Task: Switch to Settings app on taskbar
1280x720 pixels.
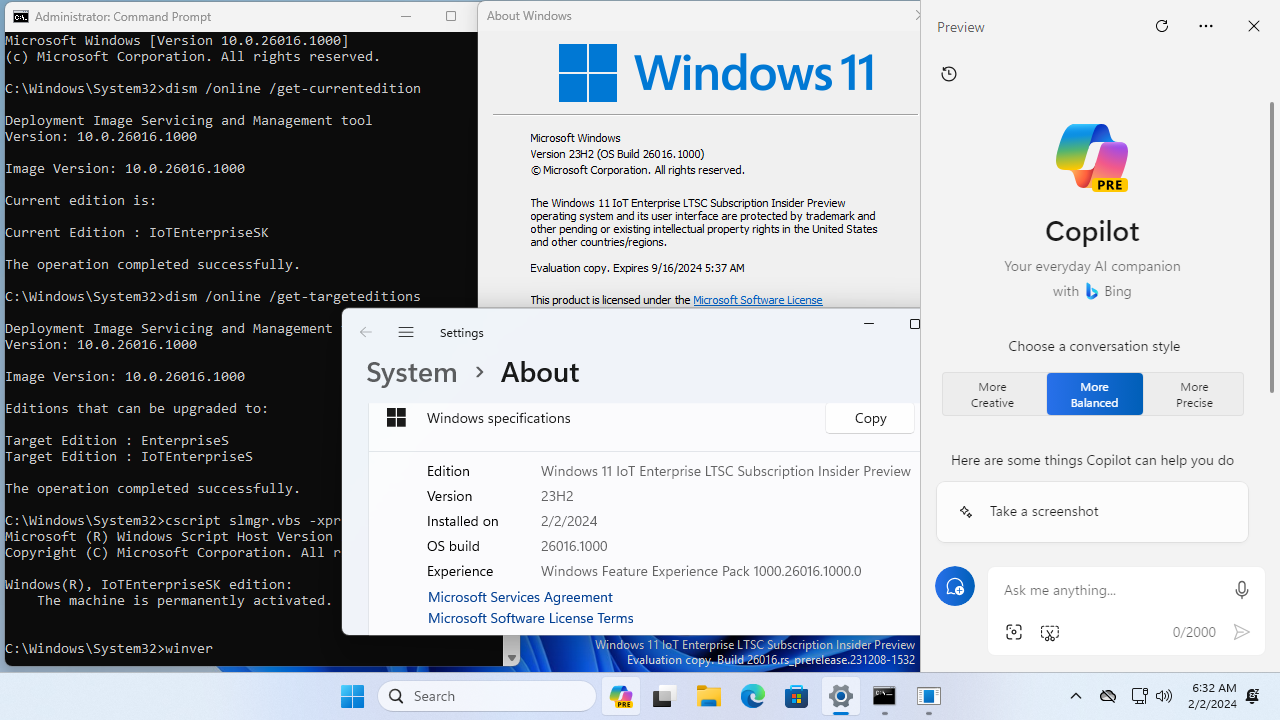Action: click(841, 696)
